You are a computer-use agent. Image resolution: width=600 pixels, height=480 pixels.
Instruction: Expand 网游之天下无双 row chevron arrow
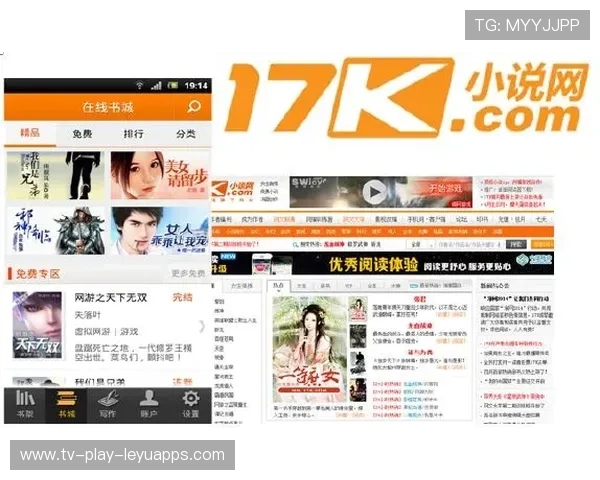pos(202,327)
